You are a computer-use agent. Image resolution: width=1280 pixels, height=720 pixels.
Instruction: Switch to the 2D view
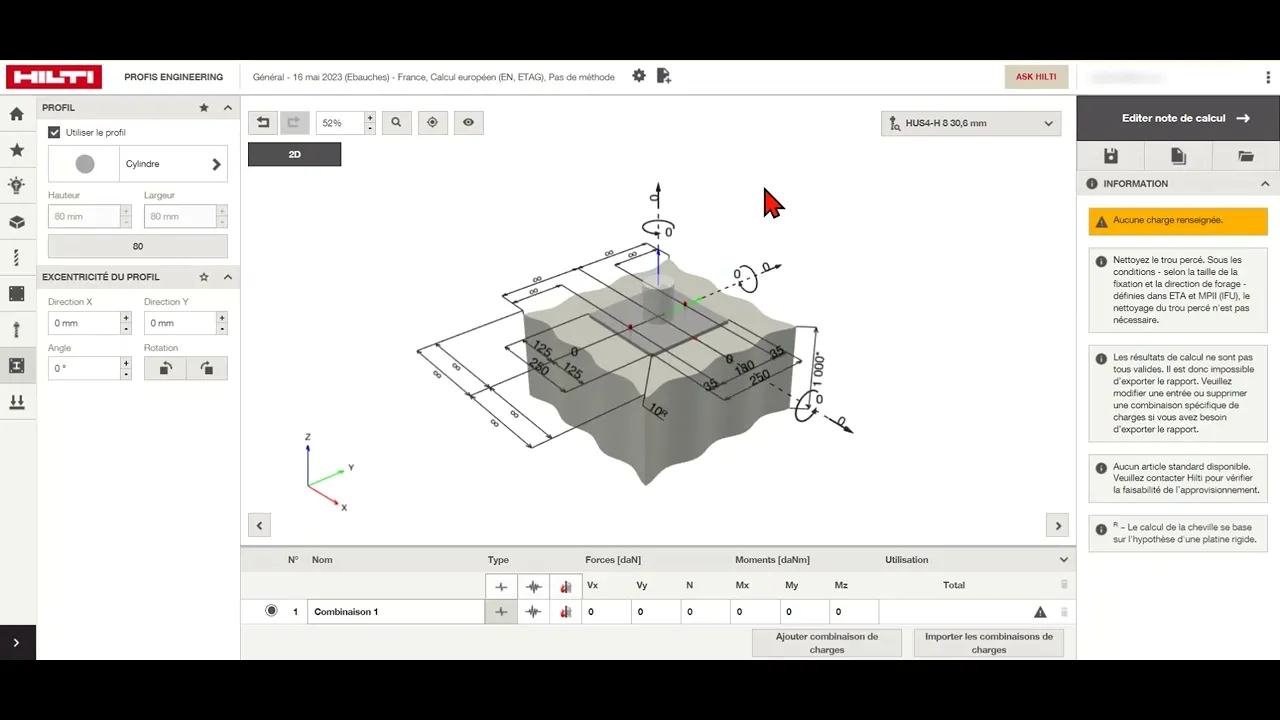click(294, 154)
